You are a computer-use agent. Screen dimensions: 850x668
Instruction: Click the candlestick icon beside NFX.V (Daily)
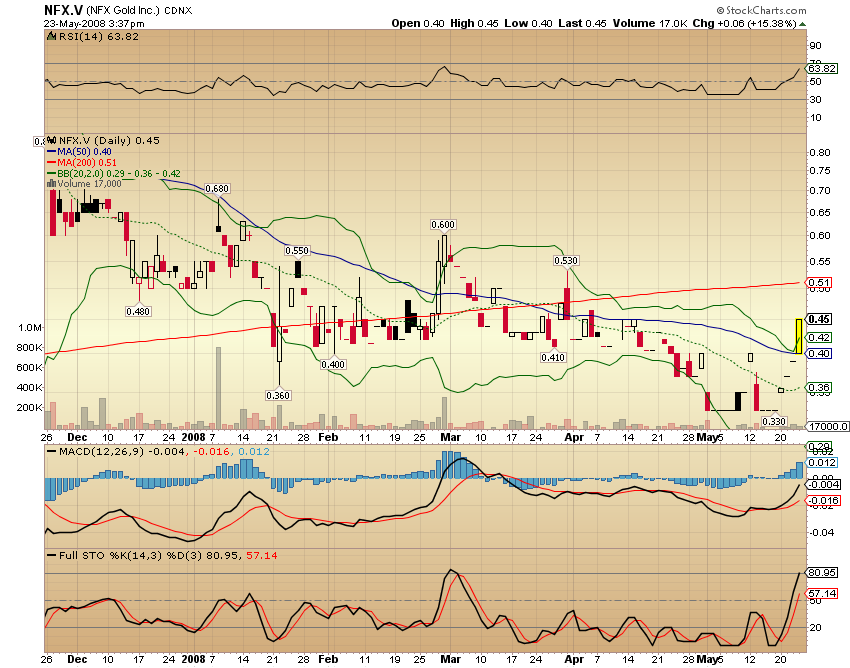pyautogui.click(x=52, y=140)
